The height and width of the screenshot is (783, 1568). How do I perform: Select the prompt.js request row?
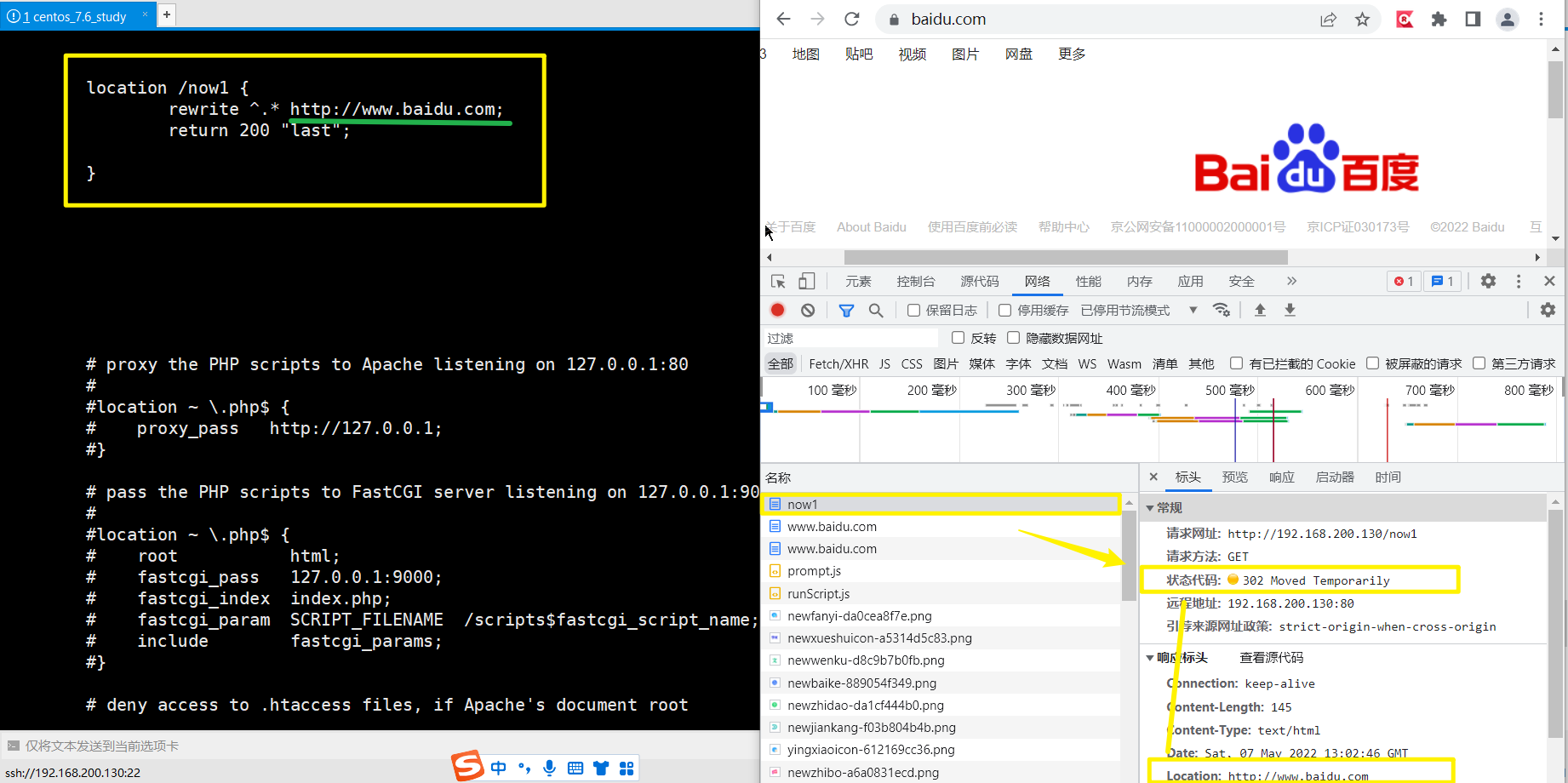coord(941,571)
